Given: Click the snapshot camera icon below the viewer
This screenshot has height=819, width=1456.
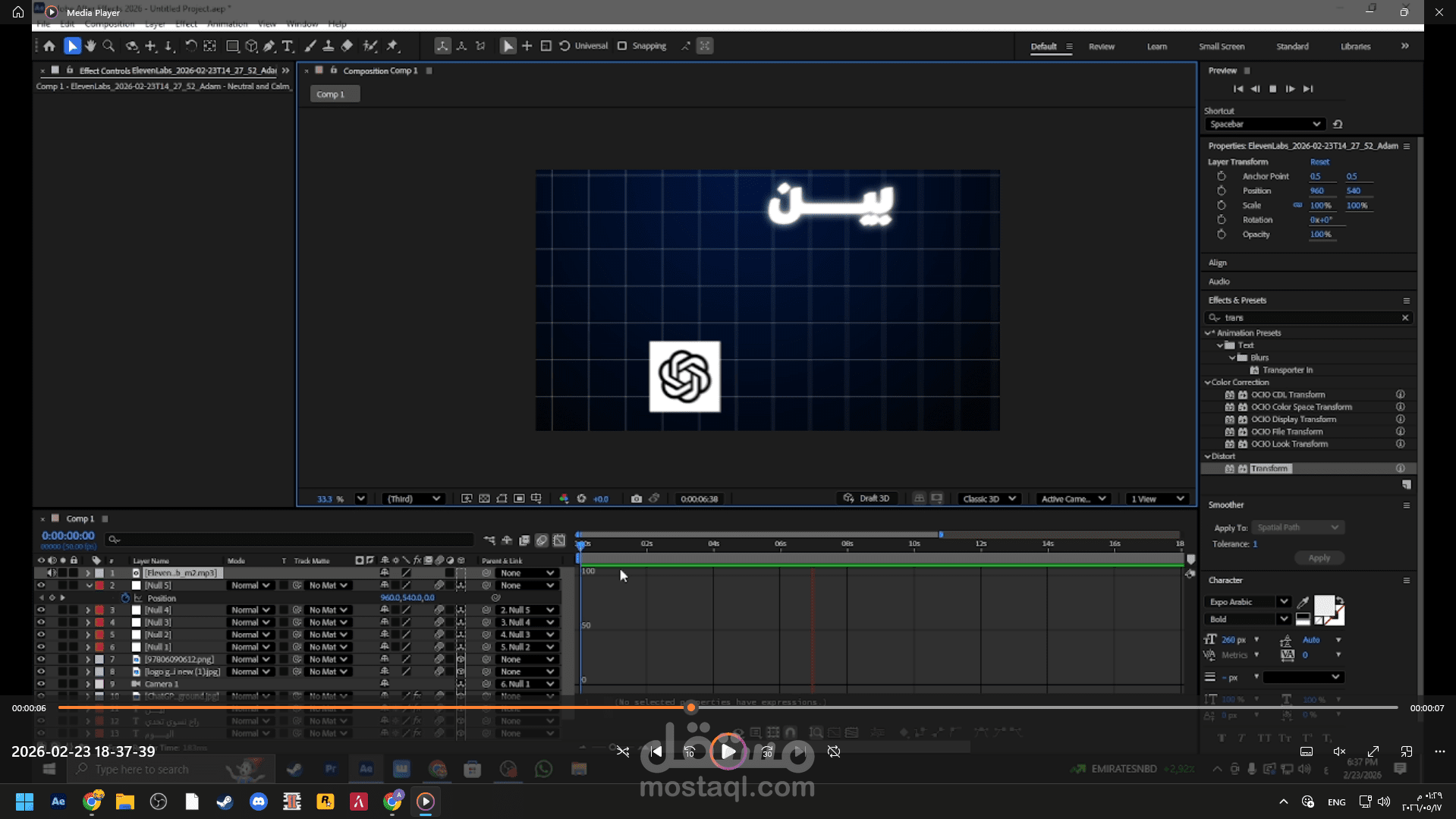Looking at the screenshot, I should tap(636, 499).
